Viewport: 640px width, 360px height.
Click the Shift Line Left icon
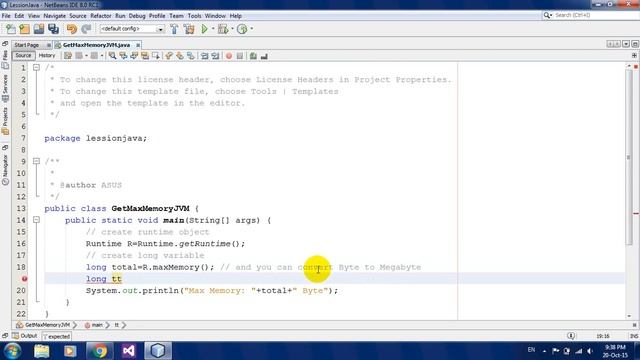pos(204,56)
